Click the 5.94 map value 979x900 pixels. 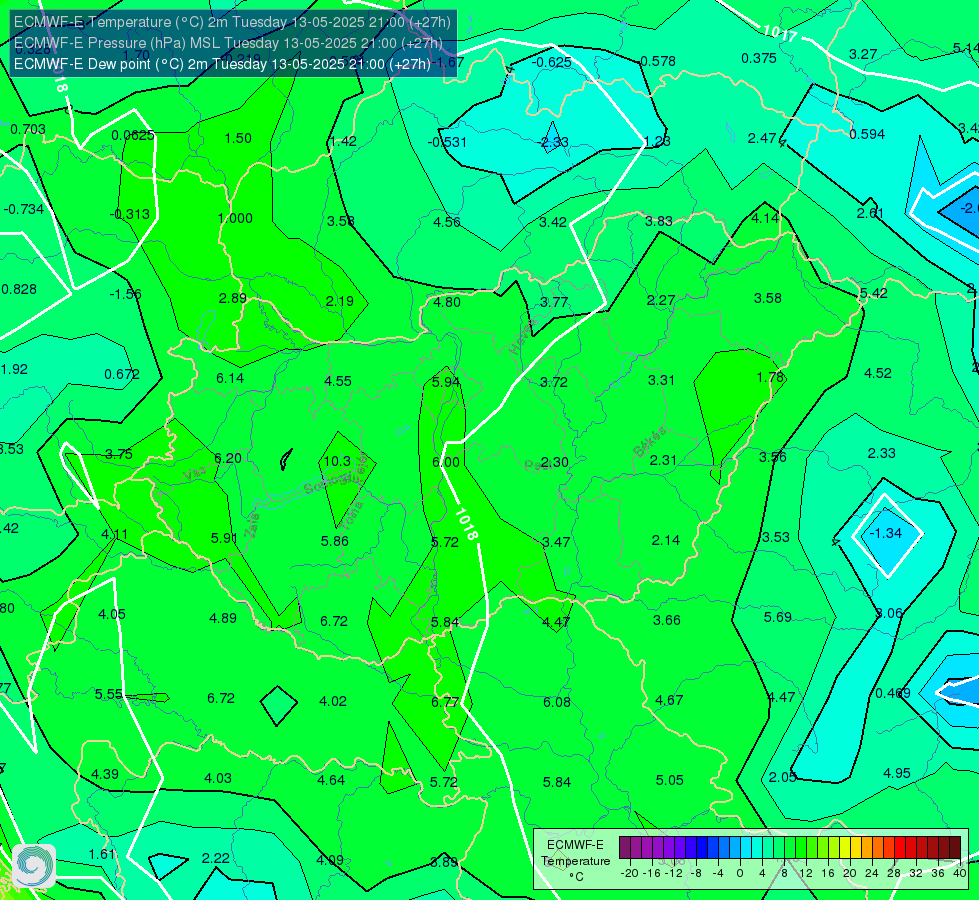[446, 382]
